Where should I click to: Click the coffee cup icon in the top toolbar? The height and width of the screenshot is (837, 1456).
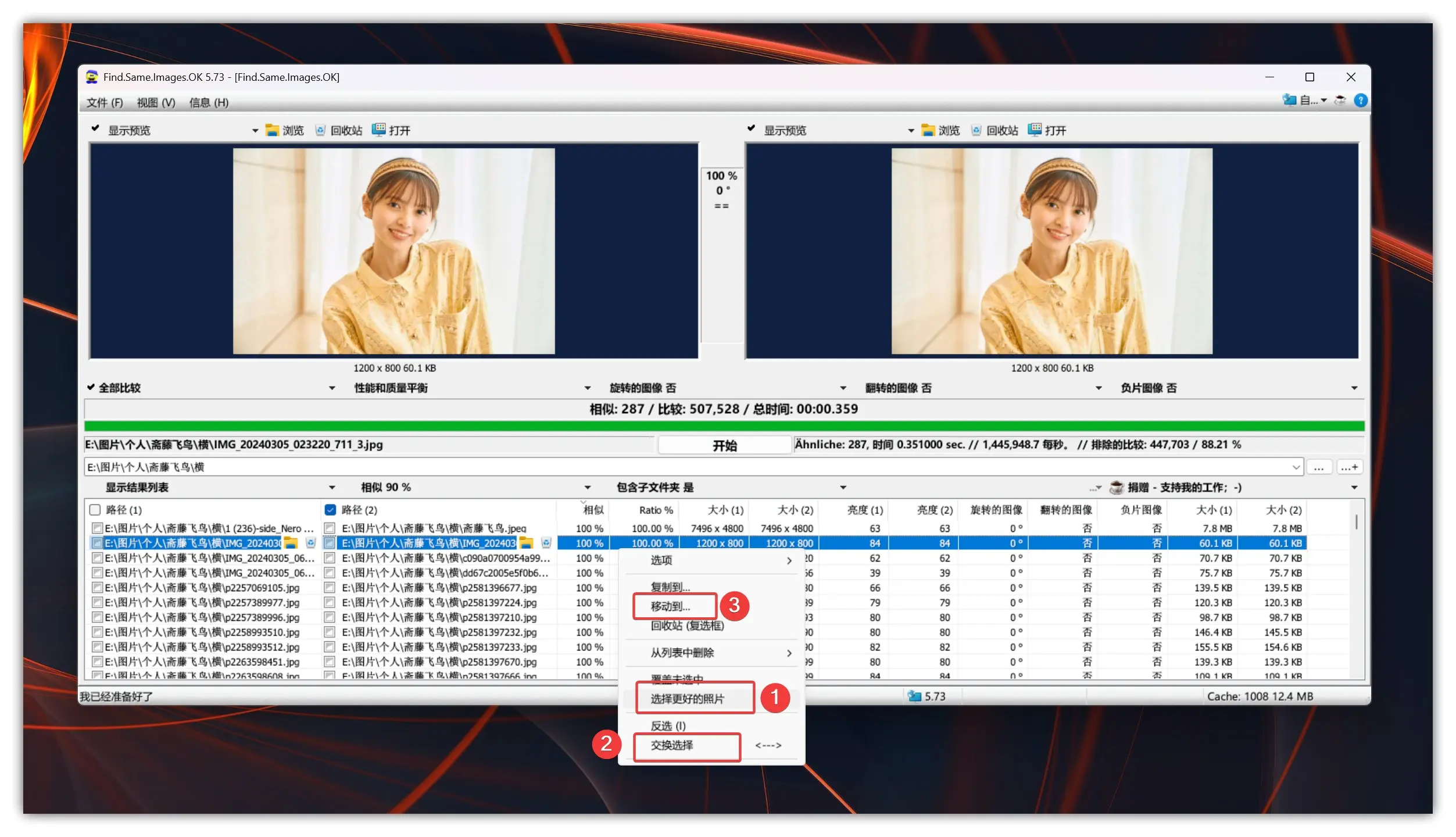tap(1340, 100)
